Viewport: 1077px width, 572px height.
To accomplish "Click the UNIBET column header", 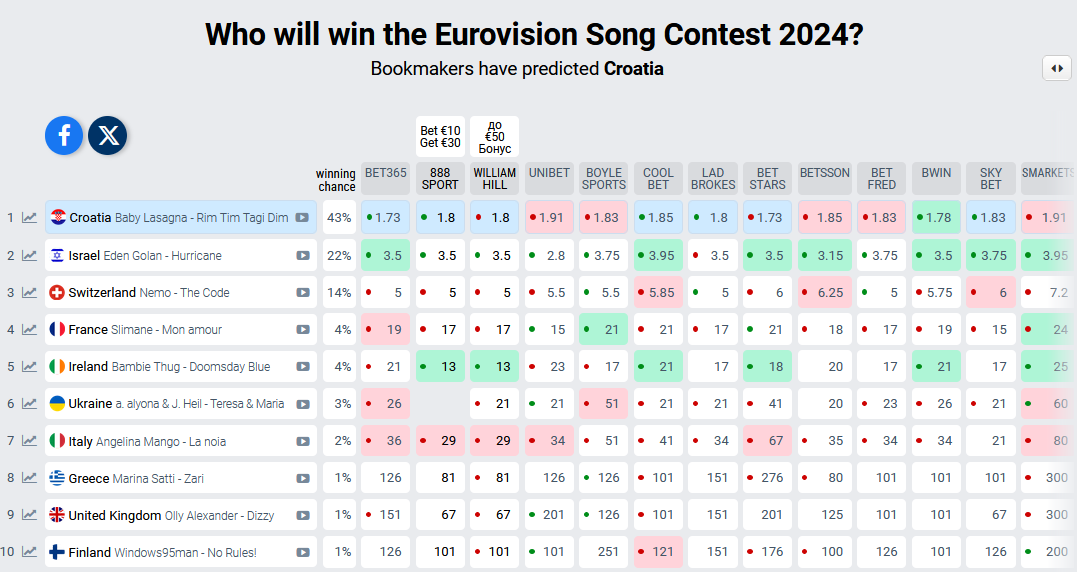I will click(549, 173).
